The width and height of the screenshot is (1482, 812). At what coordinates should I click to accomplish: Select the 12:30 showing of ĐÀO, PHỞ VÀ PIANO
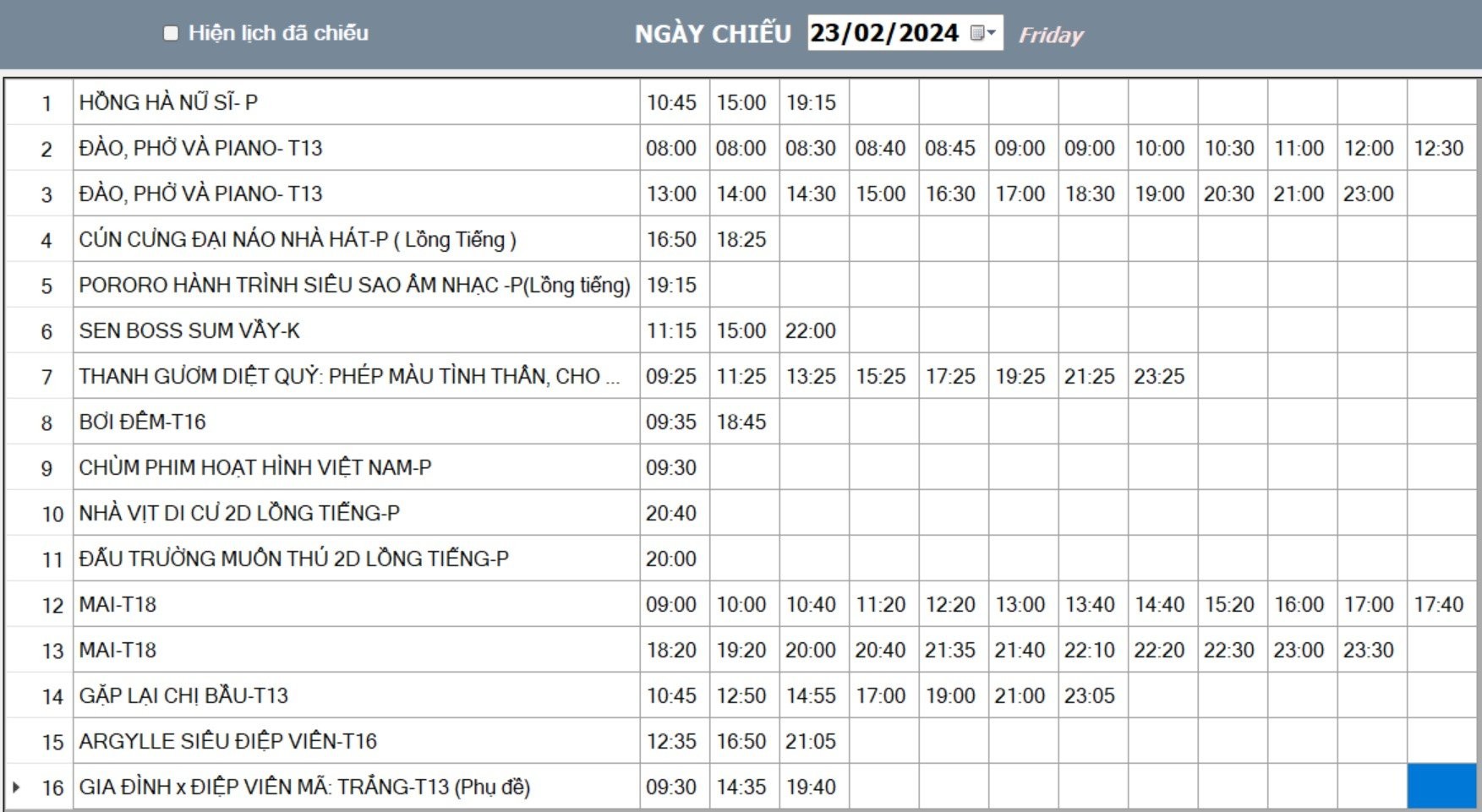(x=1438, y=149)
